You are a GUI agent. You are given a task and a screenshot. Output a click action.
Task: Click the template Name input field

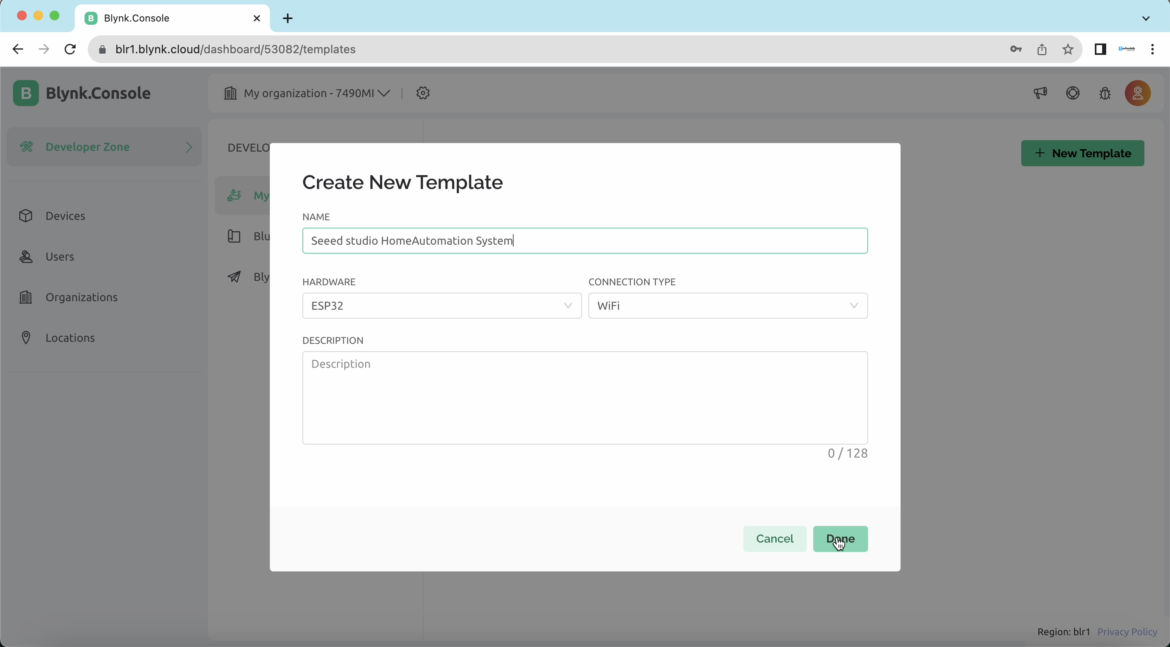point(584,241)
